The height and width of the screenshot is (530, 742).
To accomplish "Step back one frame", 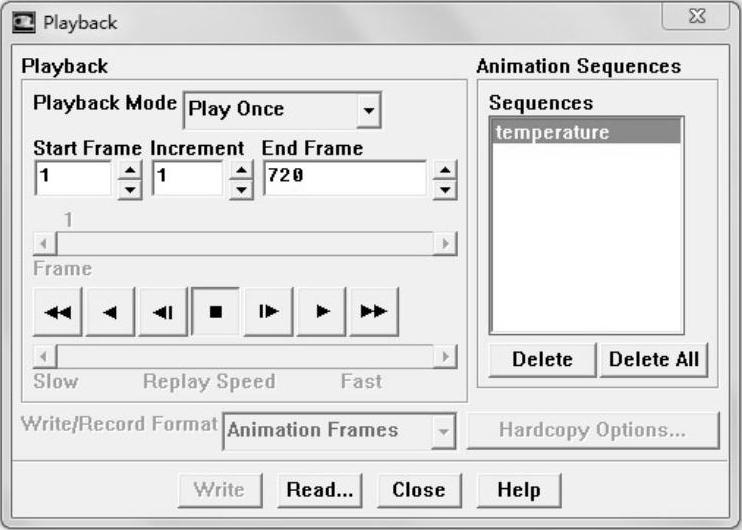I will 163,311.
